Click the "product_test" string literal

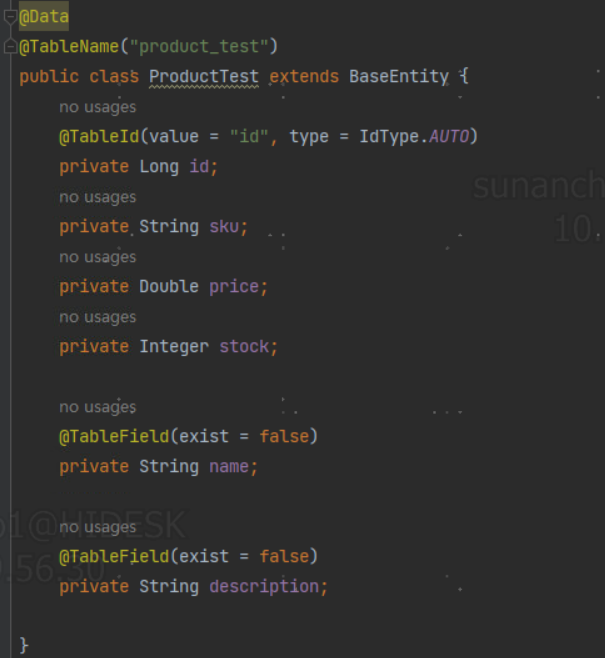click(x=199, y=46)
